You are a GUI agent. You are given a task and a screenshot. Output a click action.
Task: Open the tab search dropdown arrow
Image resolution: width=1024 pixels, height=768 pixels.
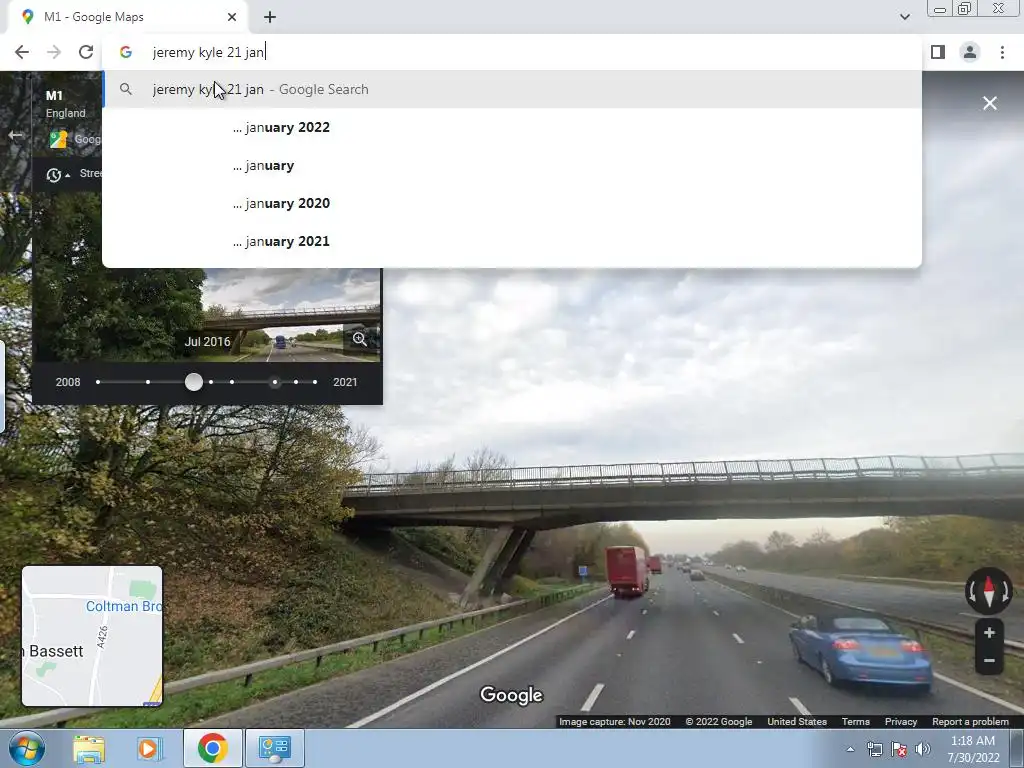(904, 17)
